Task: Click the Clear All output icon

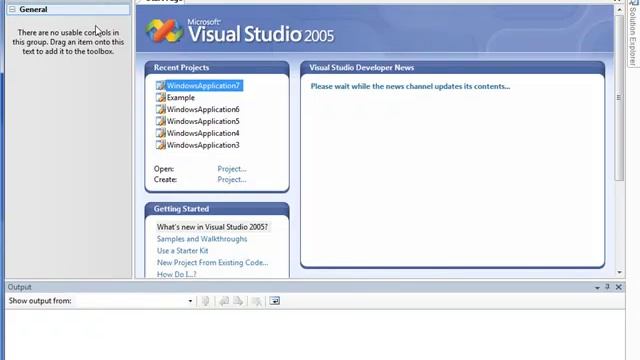Action: (256, 301)
